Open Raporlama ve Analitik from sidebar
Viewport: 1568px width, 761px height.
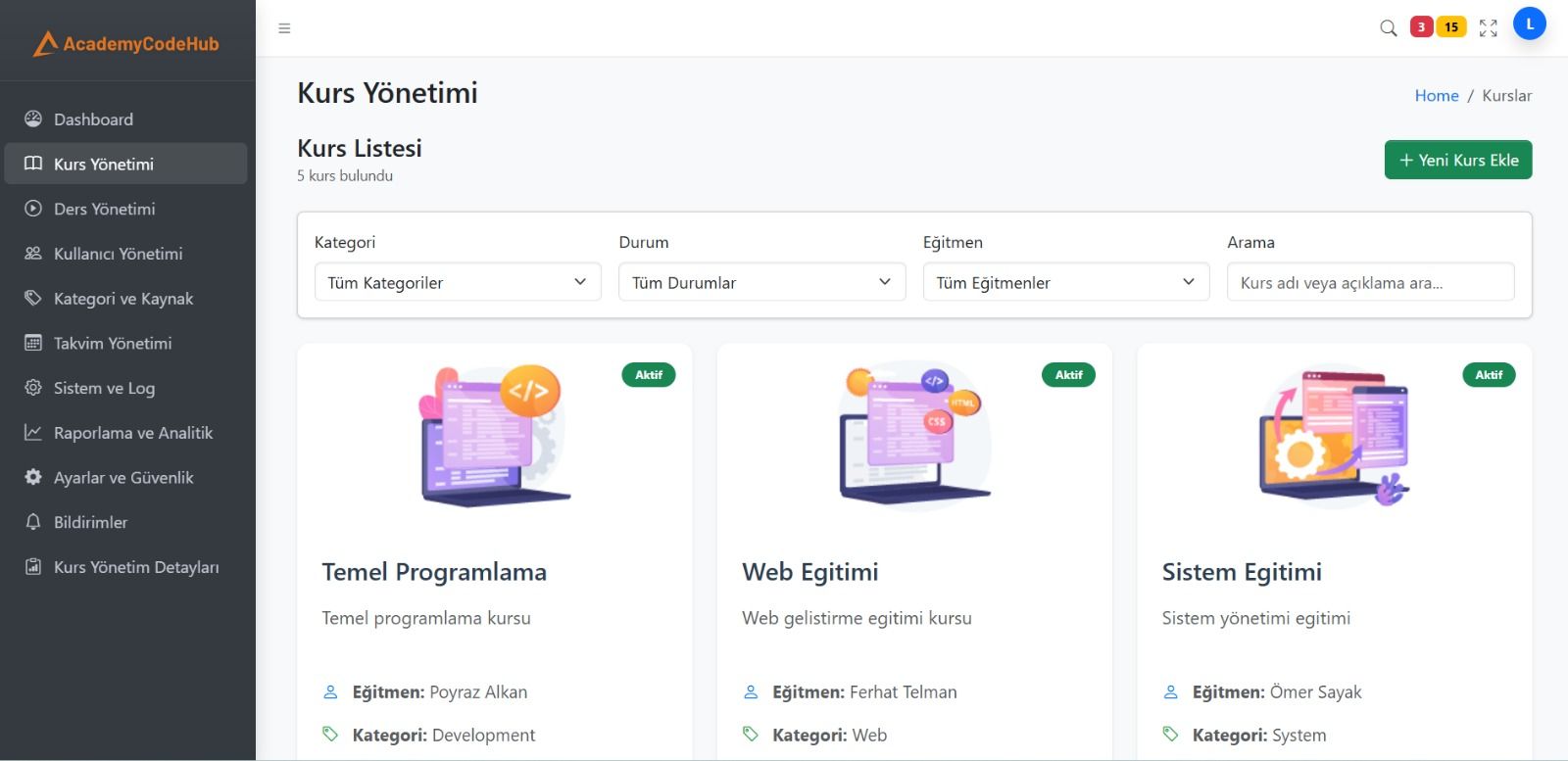point(132,433)
